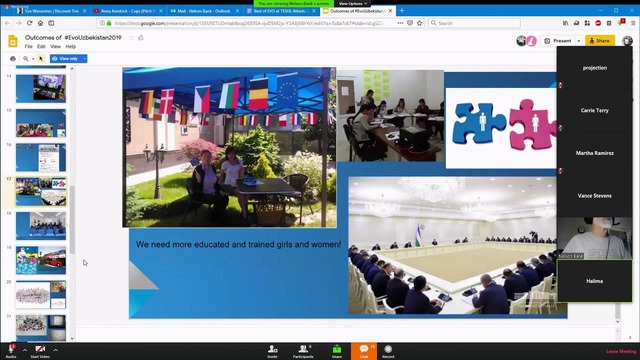Open the Firefox hamburger menu
Image resolution: width=640 pixels, height=360 pixels.
click(633, 23)
